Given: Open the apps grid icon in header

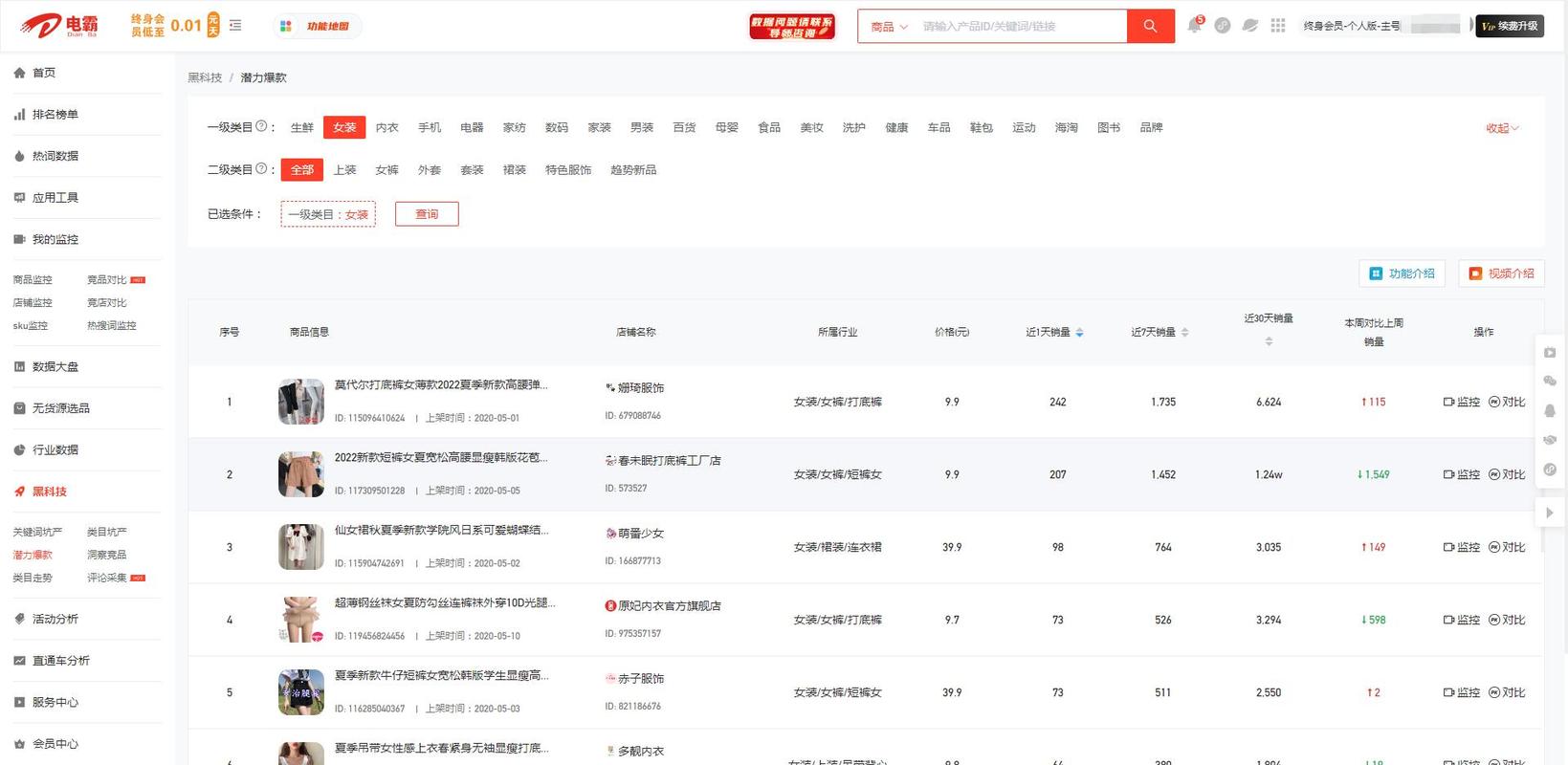Looking at the screenshot, I should pyautogui.click(x=1278, y=26).
